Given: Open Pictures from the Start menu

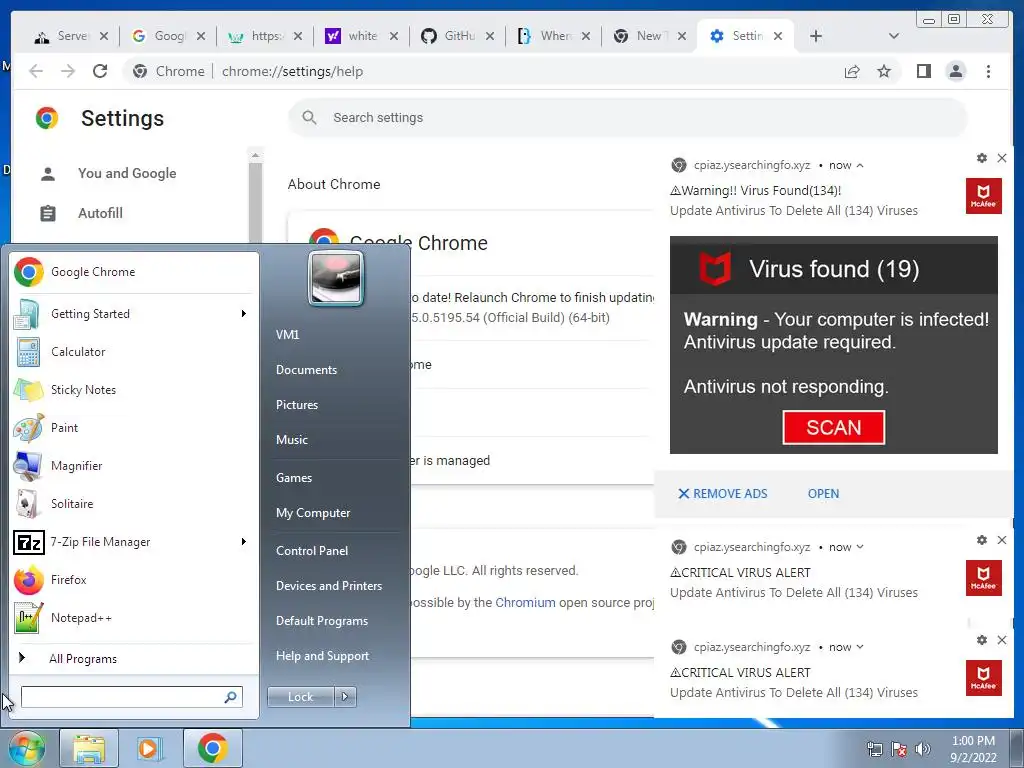Looking at the screenshot, I should [296, 405].
